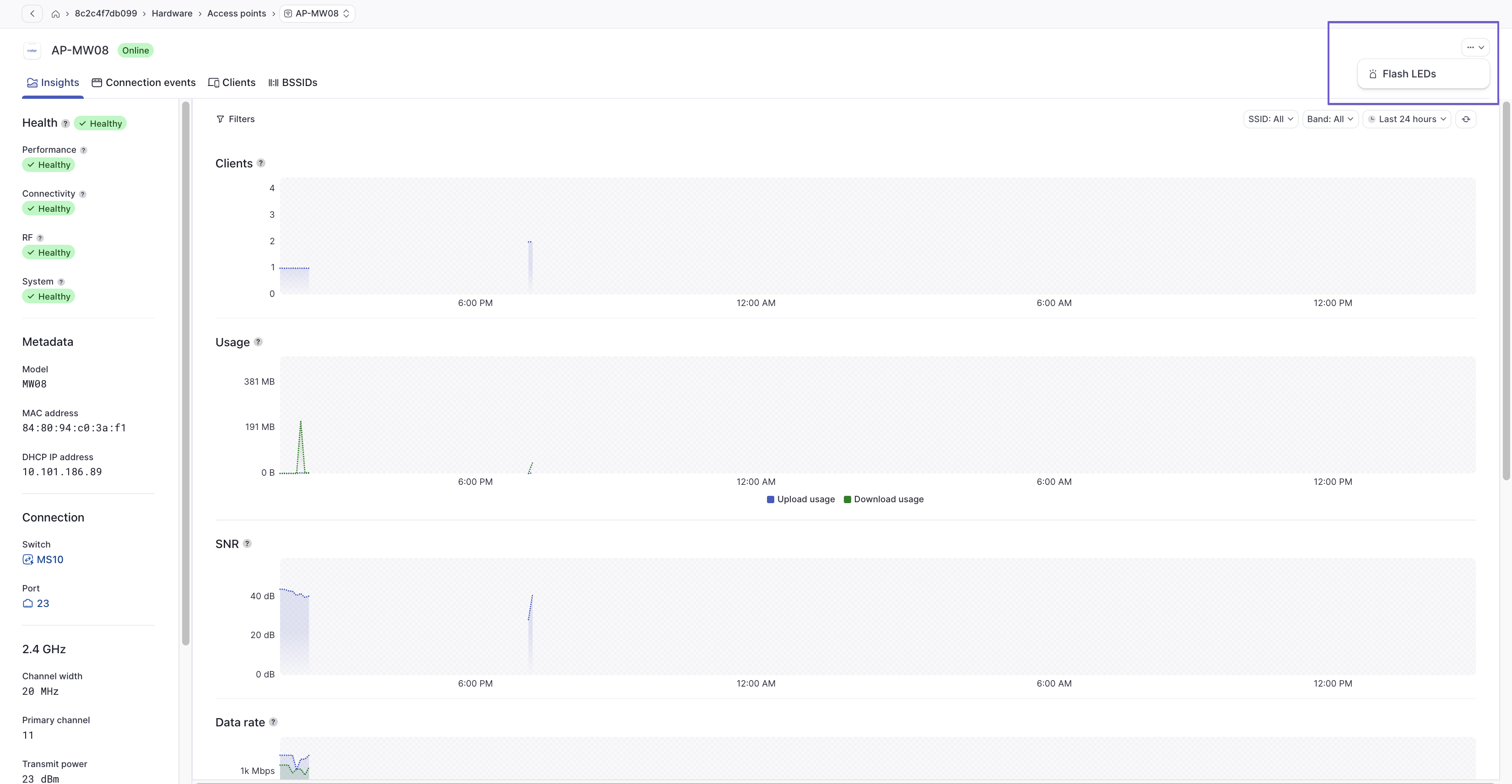Expand the Band: All dropdown

pos(1330,119)
